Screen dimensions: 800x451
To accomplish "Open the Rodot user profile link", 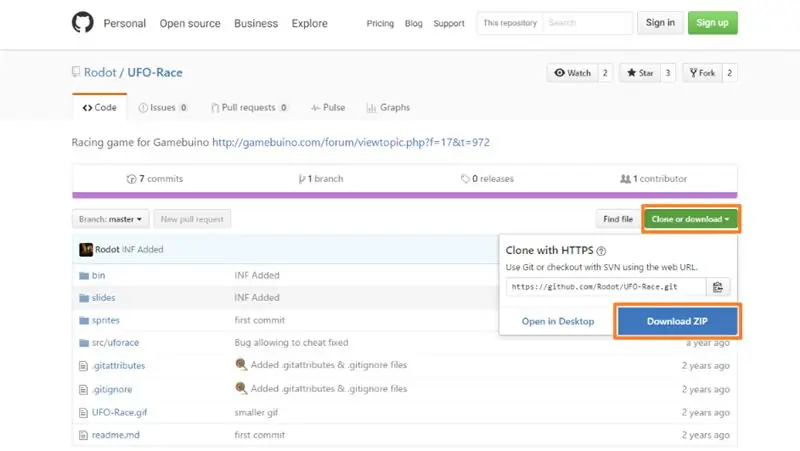I will (100, 72).
